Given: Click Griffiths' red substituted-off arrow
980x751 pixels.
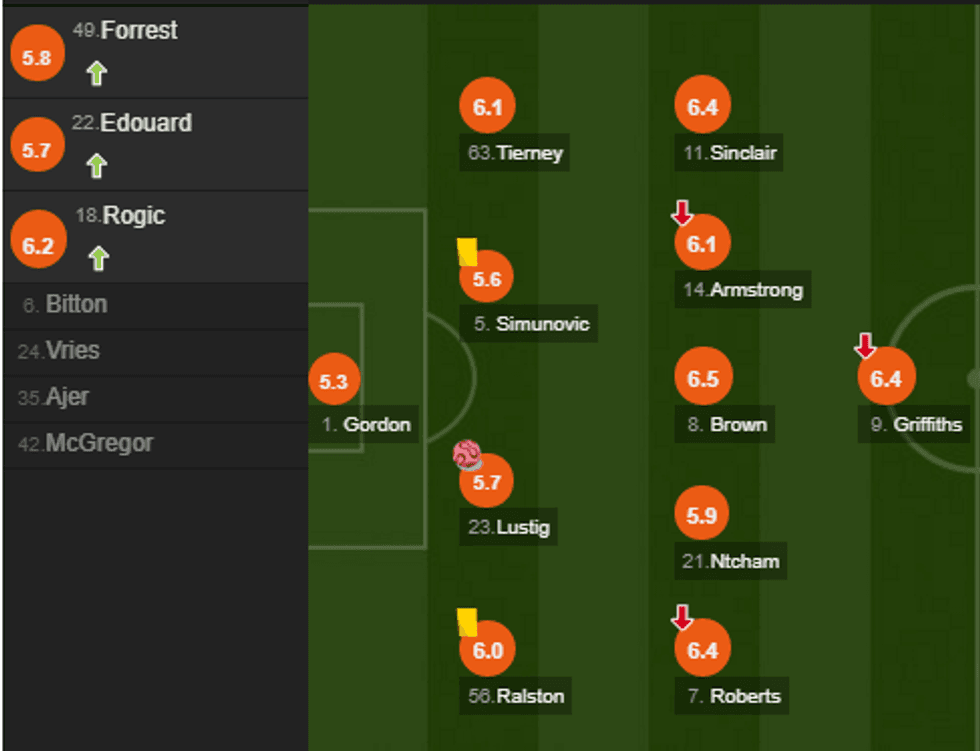Looking at the screenshot, I should coord(865,346).
